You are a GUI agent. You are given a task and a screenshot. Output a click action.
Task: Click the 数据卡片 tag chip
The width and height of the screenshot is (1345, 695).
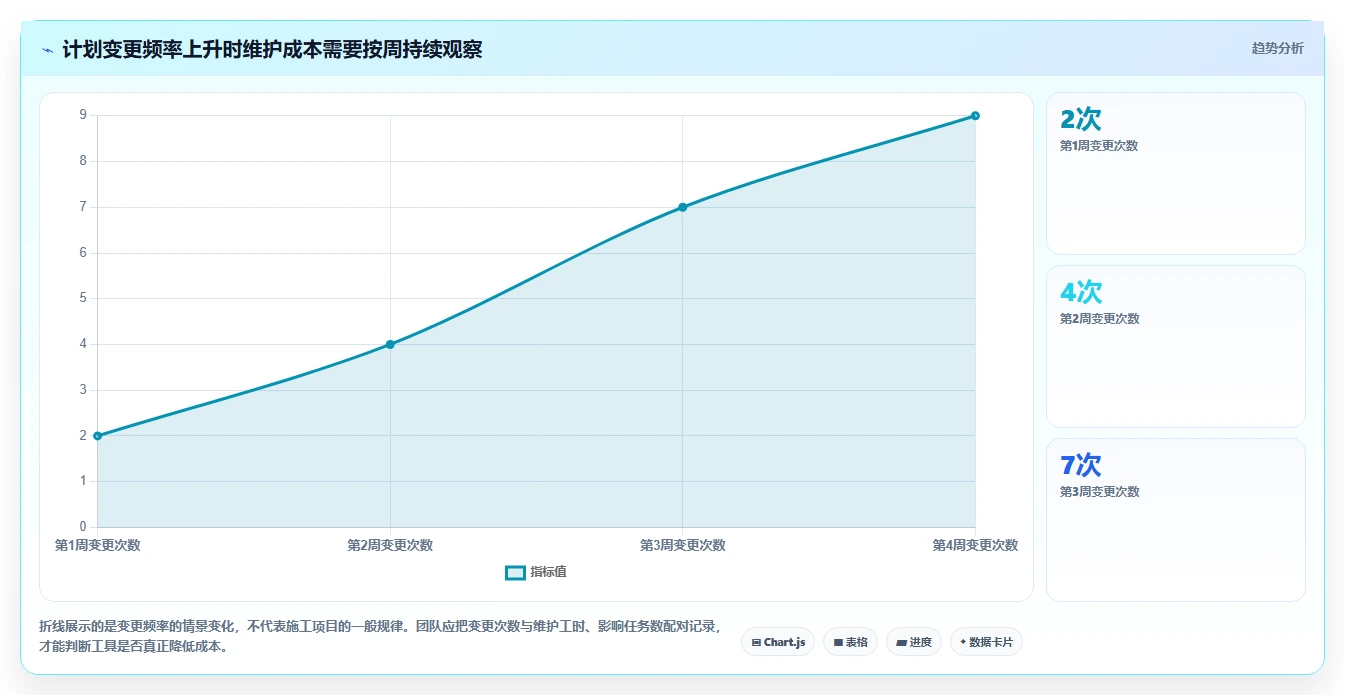pos(986,642)
